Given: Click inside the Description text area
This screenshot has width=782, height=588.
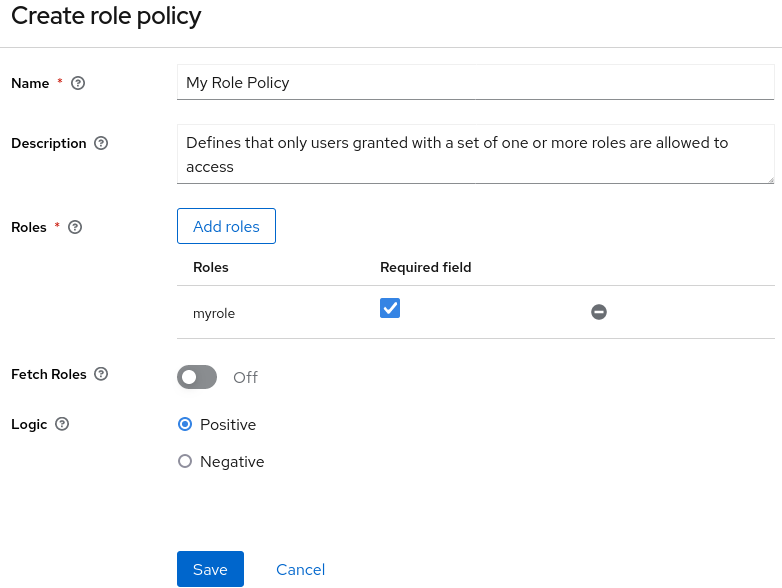Looking at the screenshot, I should pyautogui.click(x=475, y=154).
